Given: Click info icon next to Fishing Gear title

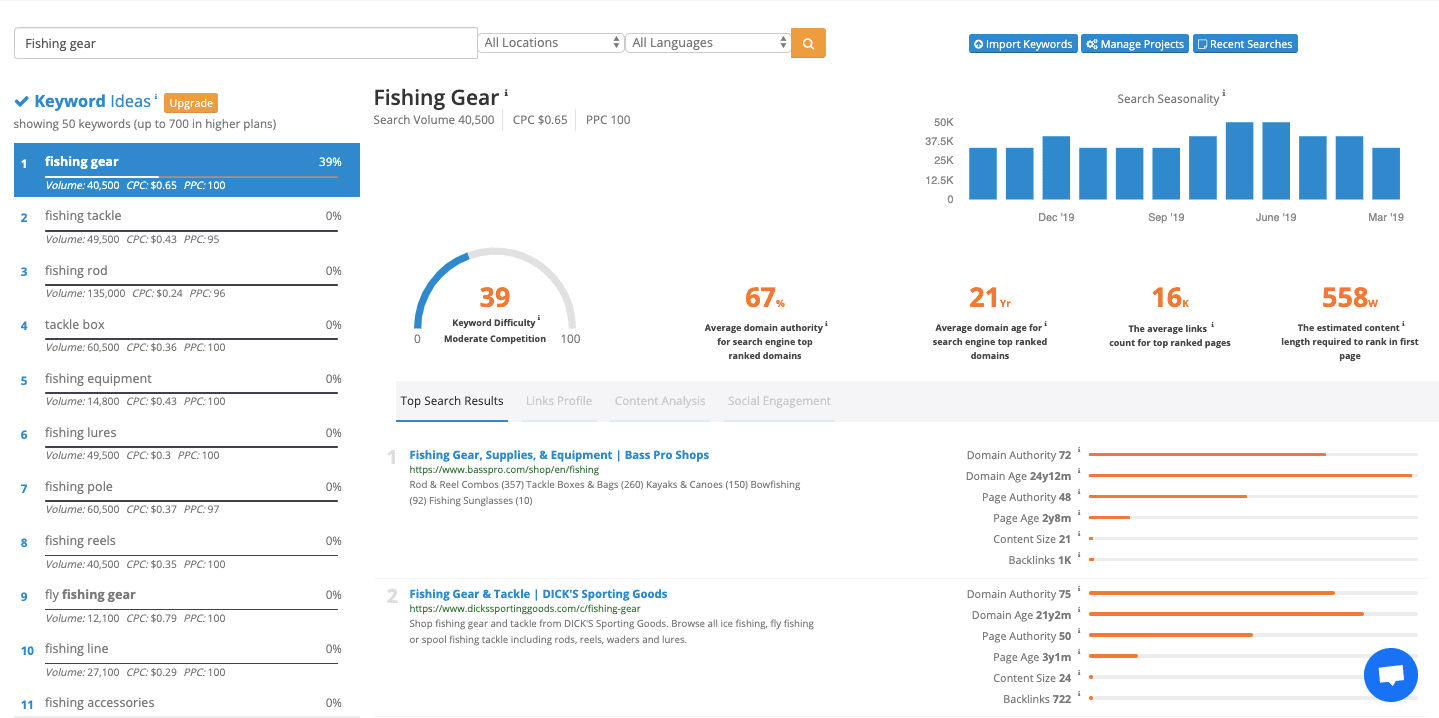Looking at the screenshot, I should point(506,93).
